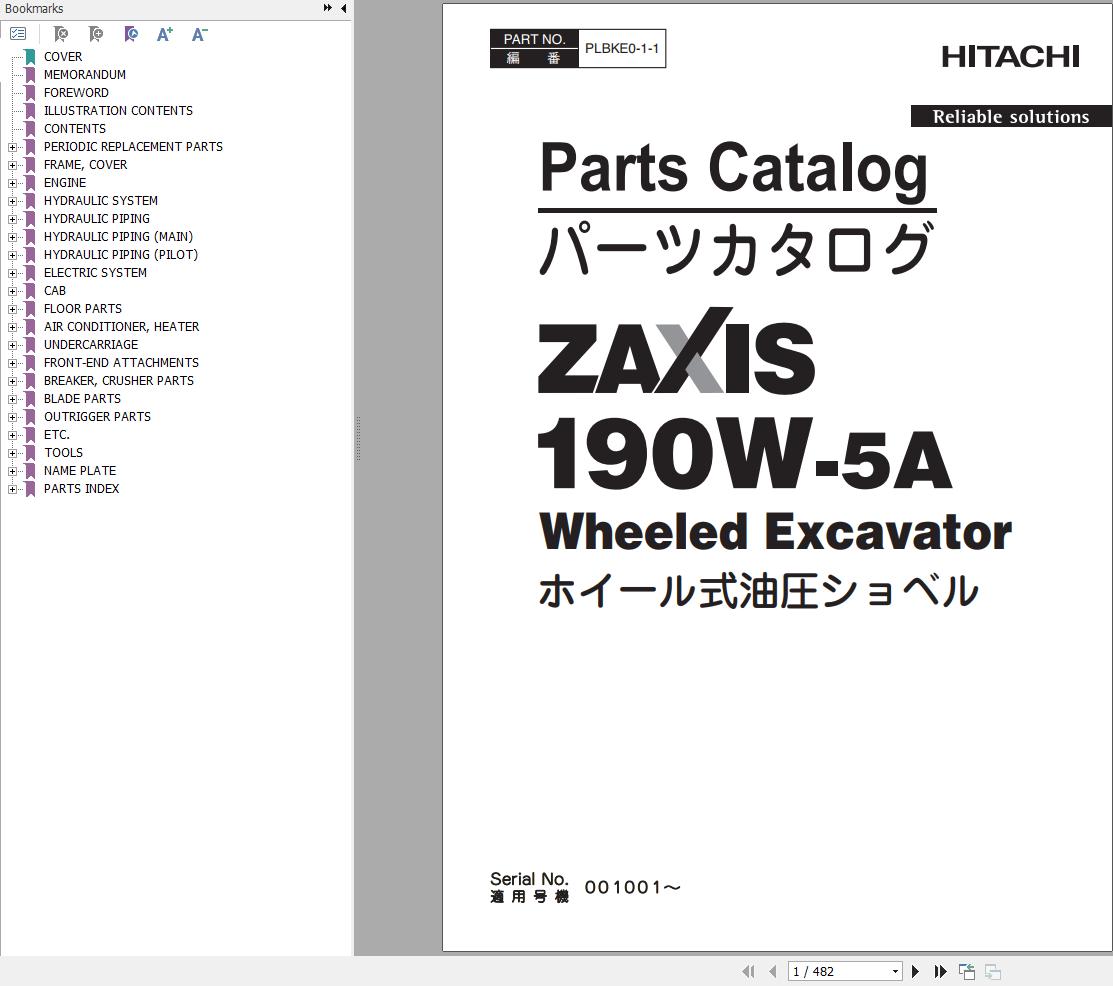
Task: Expand FRAME, COVER bookmark
Action: tap(12, 165)
